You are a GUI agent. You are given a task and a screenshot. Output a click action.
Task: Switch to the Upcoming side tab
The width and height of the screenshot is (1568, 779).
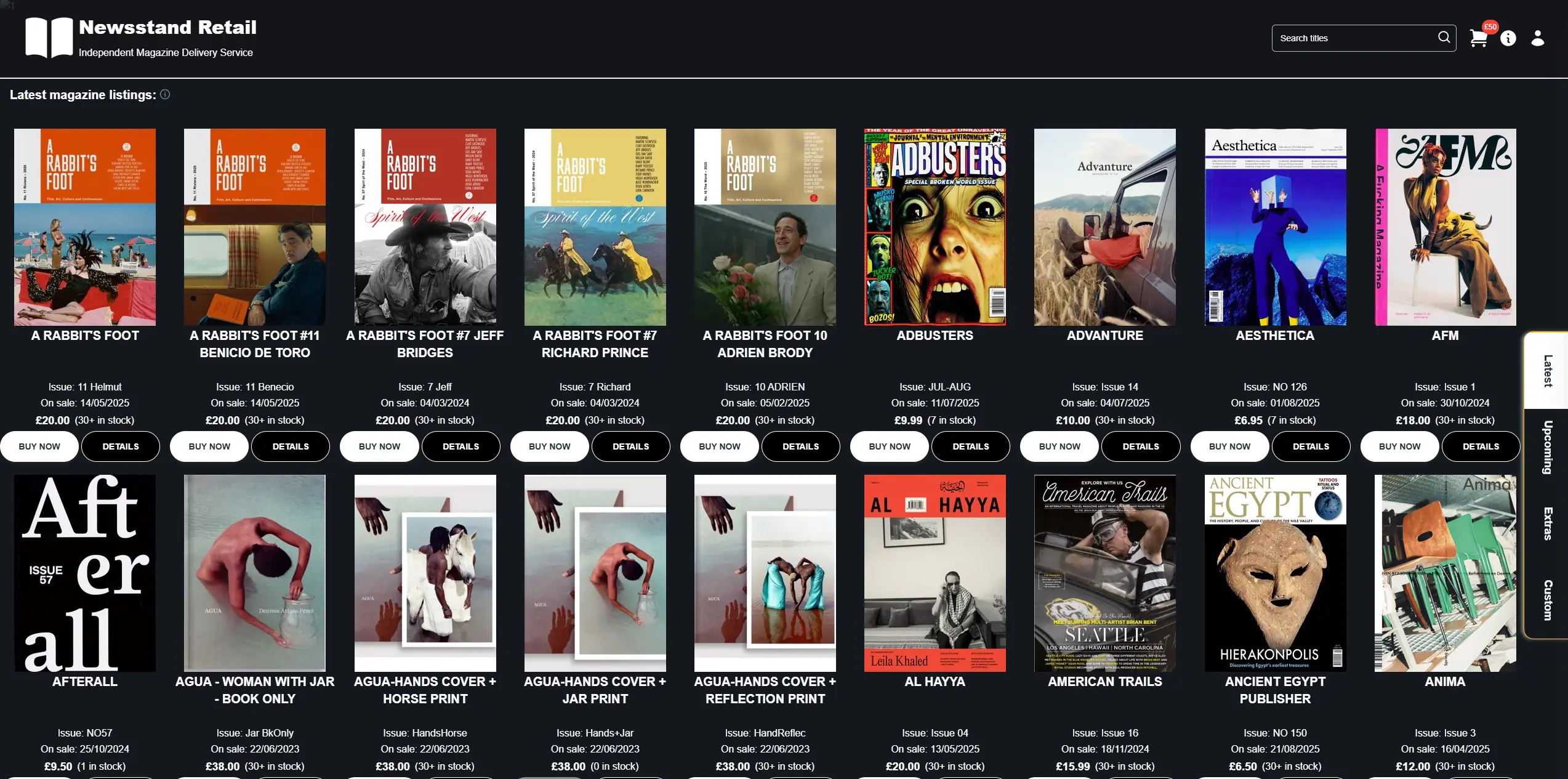(x=1547, y=448)
